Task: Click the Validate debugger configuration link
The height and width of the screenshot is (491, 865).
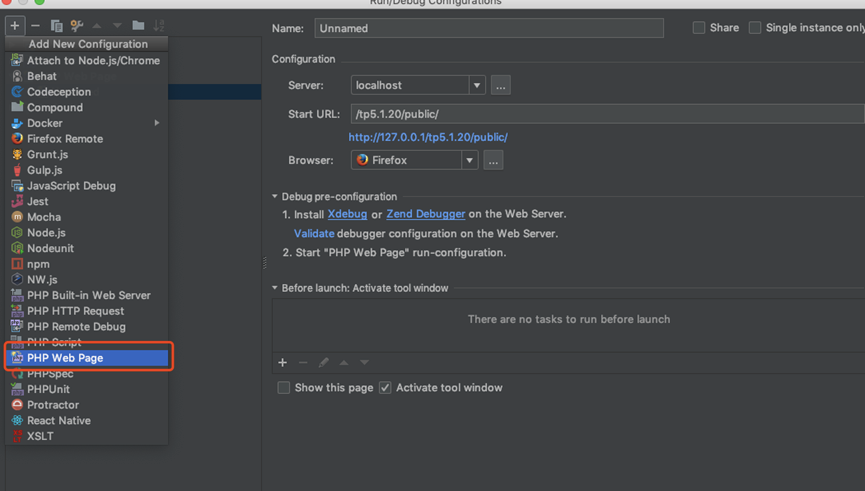Action: tap(314, 233)
